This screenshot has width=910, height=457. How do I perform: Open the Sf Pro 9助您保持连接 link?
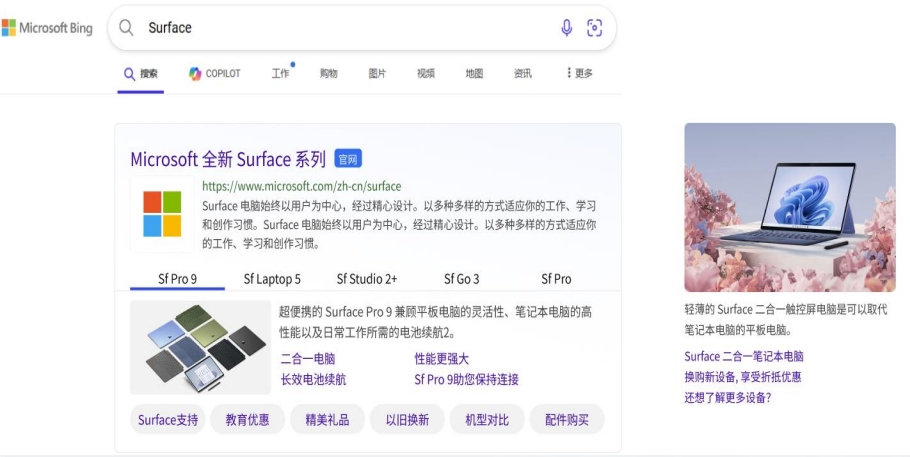tap(466, 380)
